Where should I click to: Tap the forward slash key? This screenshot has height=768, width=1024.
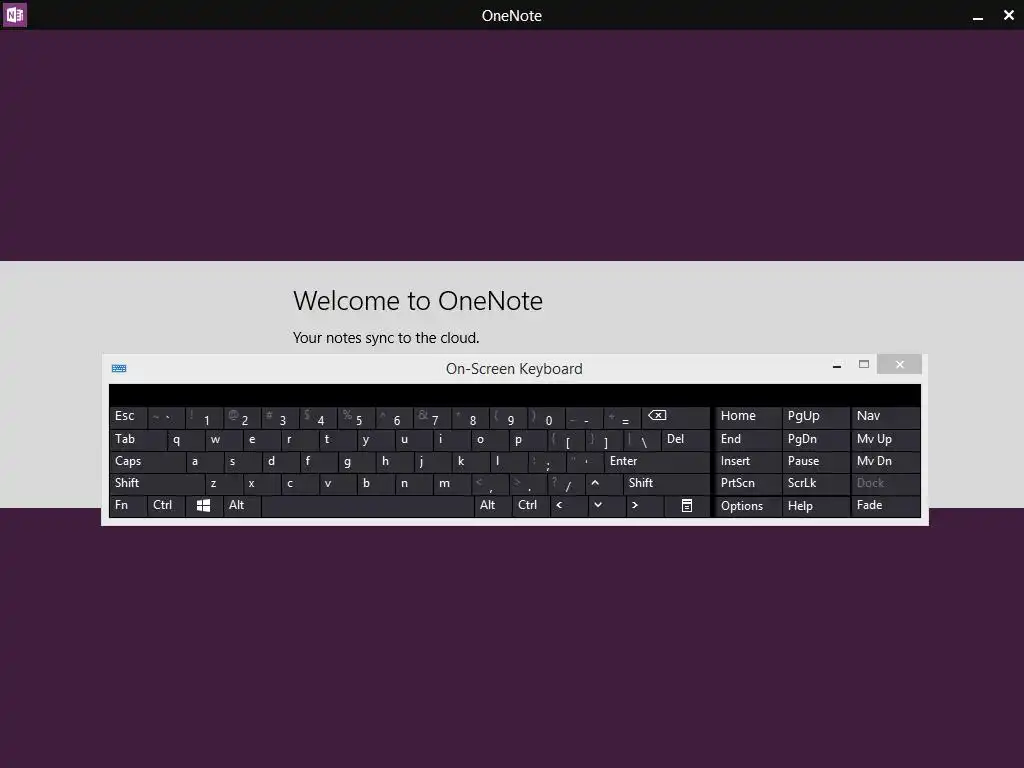click(566, 483)
